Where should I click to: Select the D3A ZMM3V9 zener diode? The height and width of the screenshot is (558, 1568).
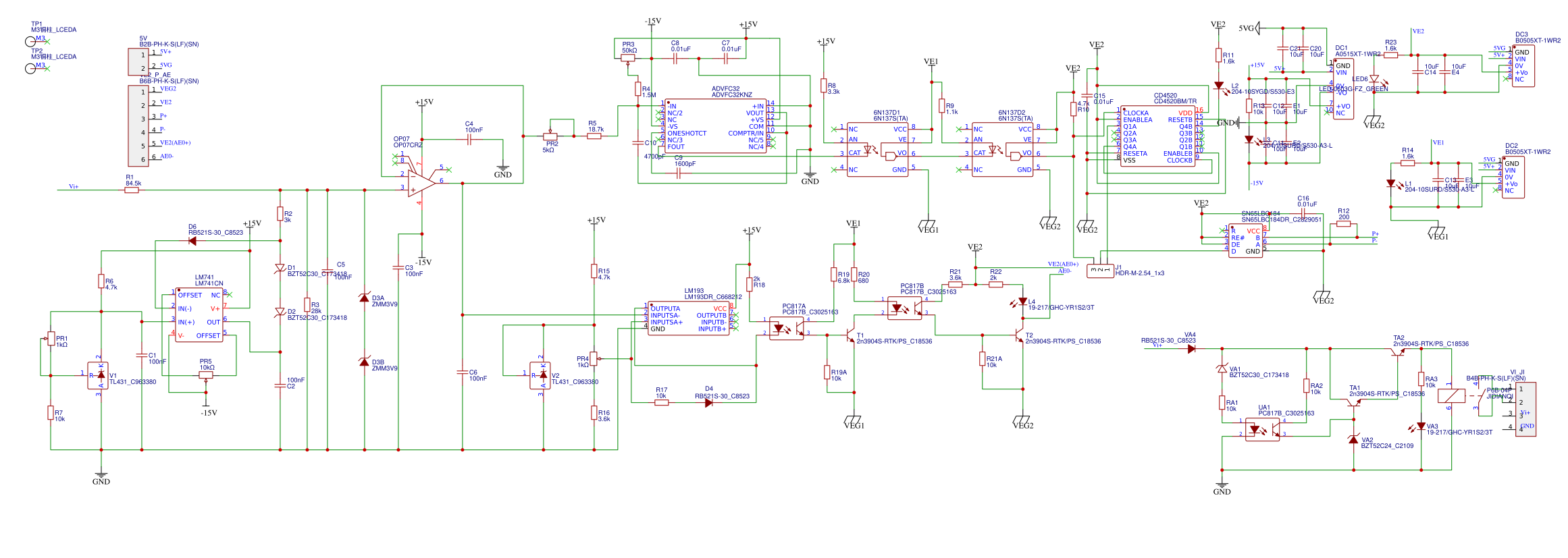tap(365, 298)
